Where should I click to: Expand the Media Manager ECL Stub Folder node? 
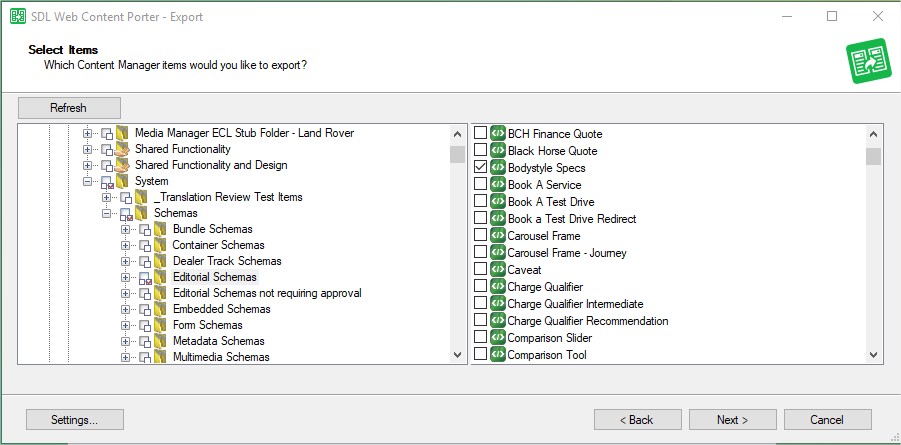(87, 133)
